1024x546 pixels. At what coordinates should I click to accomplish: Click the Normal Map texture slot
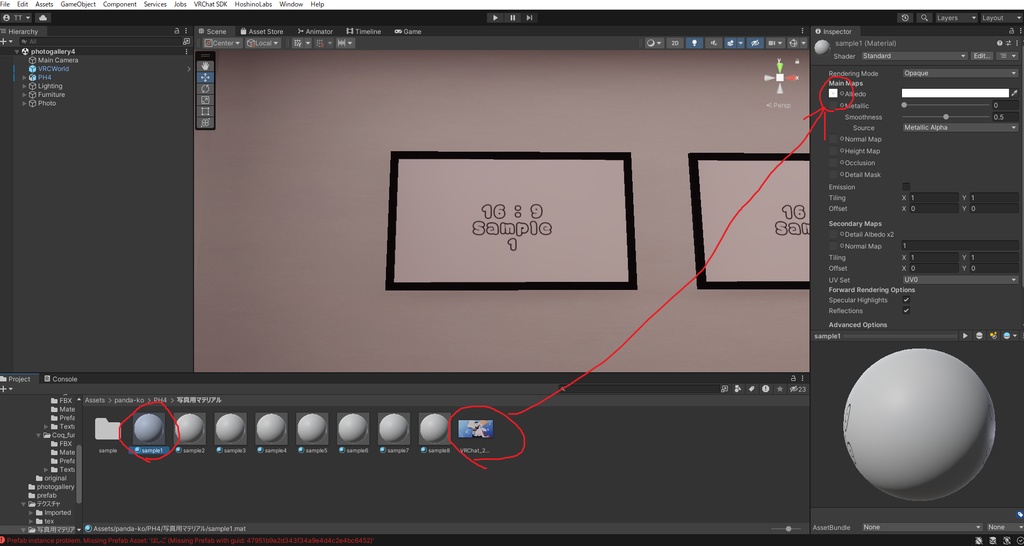[x=833, y=139]
